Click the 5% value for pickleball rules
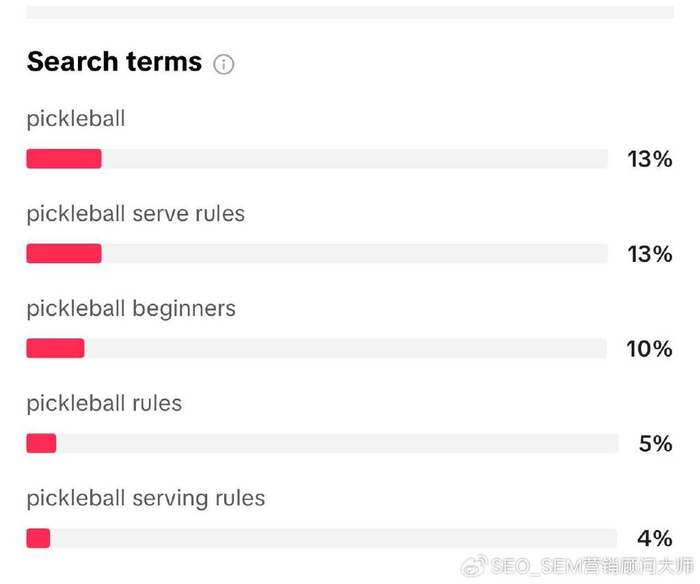700x584 pixels. (655, 443)
